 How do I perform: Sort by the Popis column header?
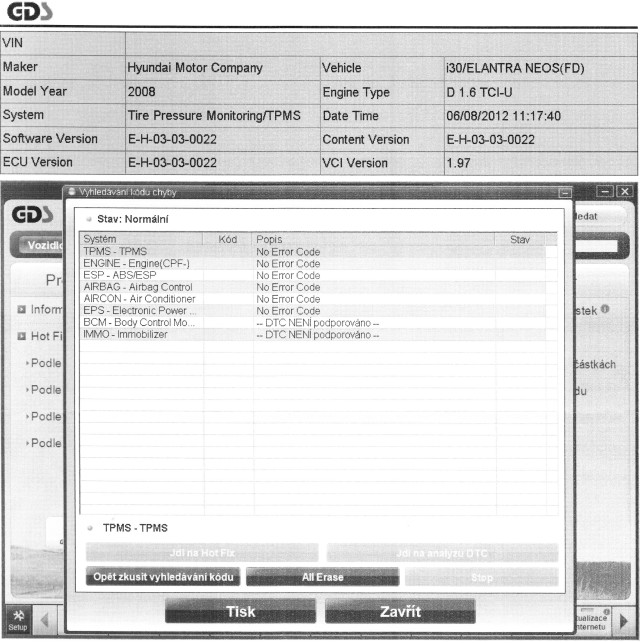[x=374, y=239]
